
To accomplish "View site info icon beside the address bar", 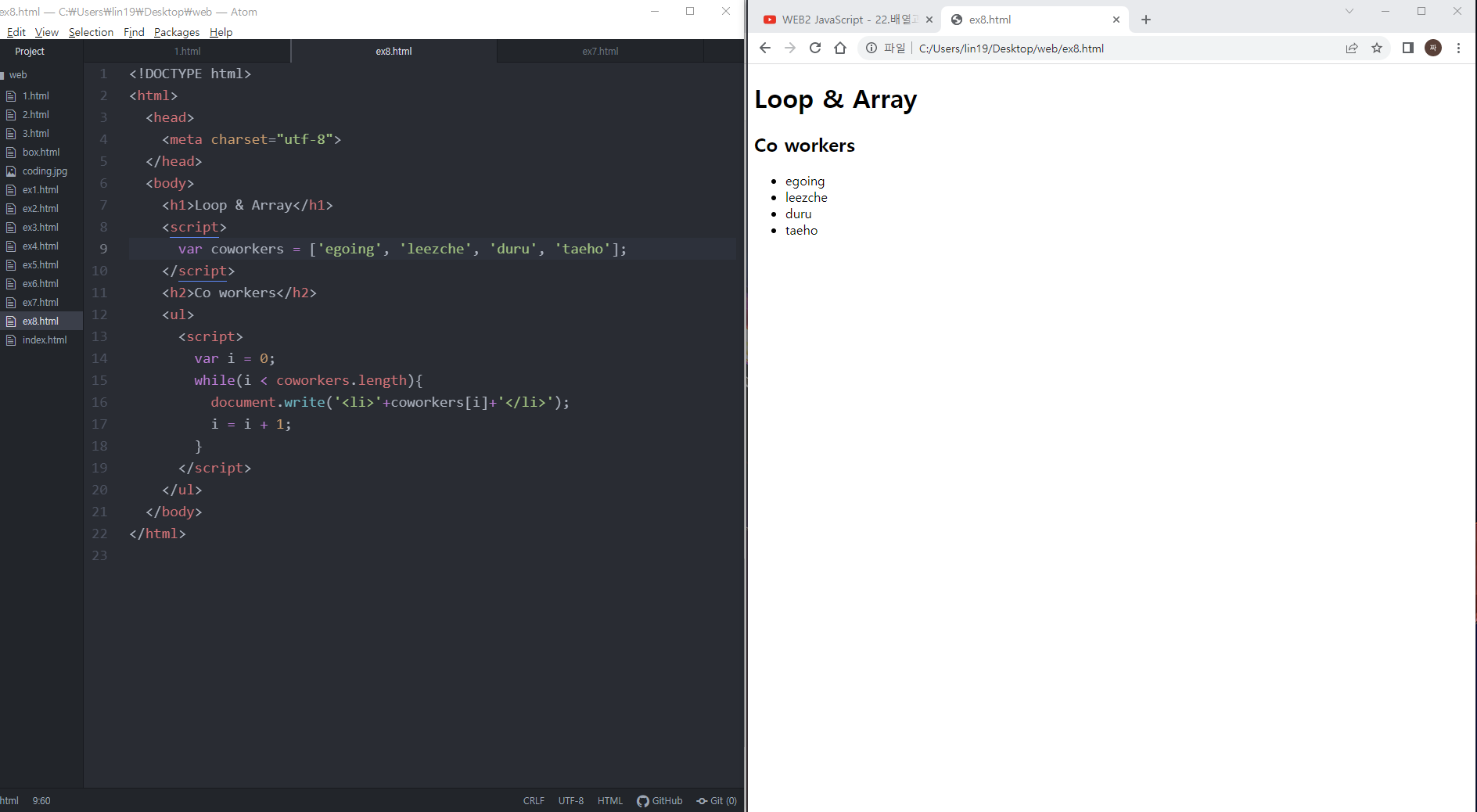I will click(x=871, y=49).
